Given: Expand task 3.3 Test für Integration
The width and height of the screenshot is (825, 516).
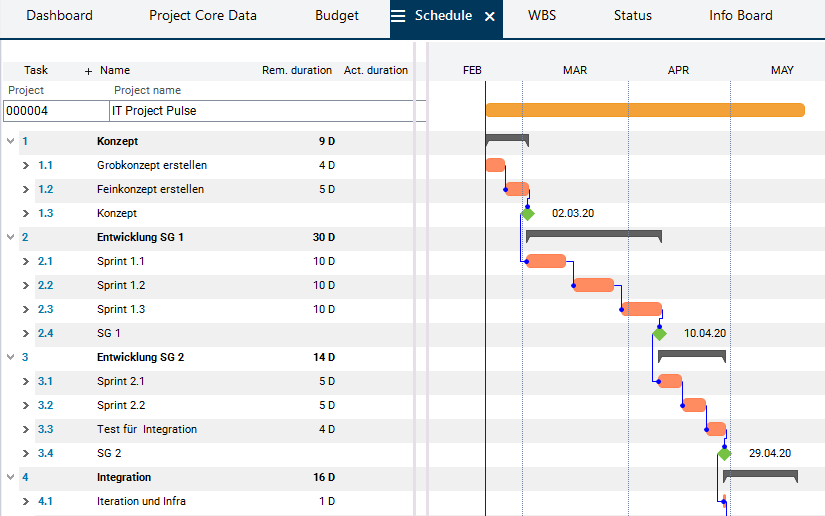Looking at the screenshot, I should tap(26, 429).
